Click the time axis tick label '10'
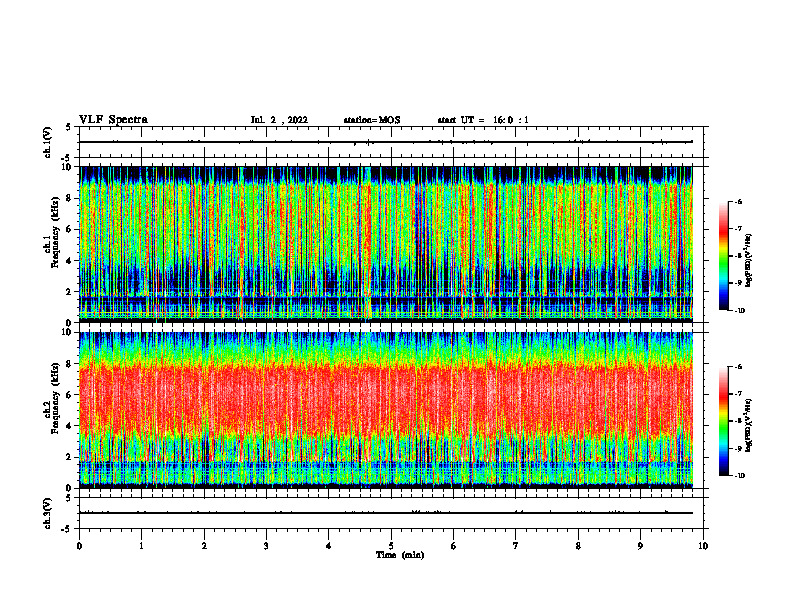This screenshot has height=612, width=792. point(703,546)
